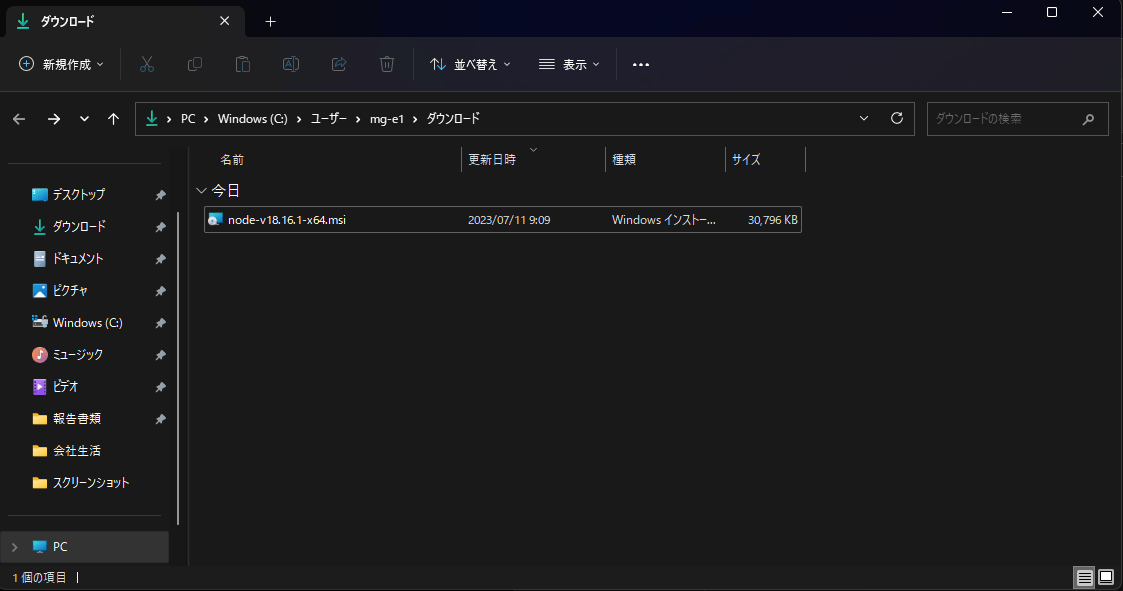
Task: Collapse the 今日 group
Action: click(201, 191)
